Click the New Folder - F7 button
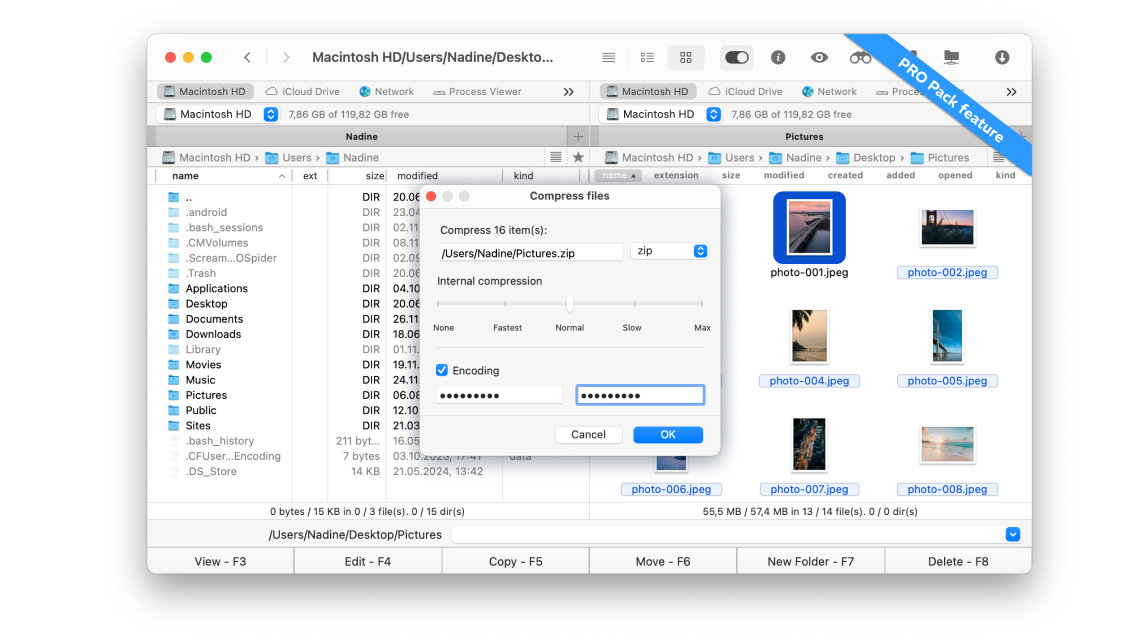Screen dimensions: 1140x641 click(x=810, y=561)
